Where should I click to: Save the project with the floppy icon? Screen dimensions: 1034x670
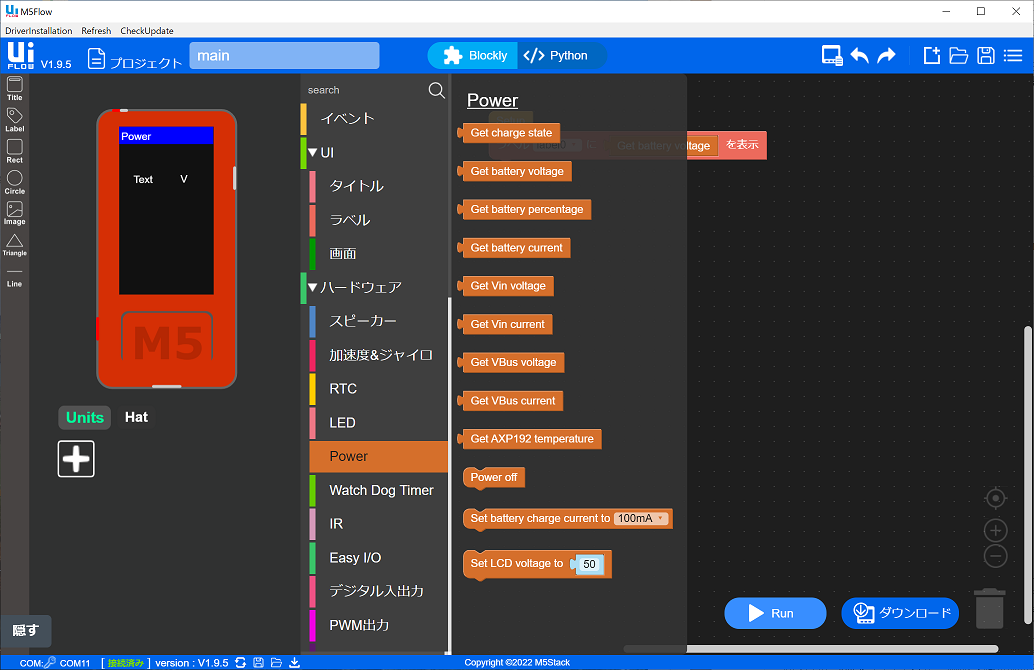986,56
